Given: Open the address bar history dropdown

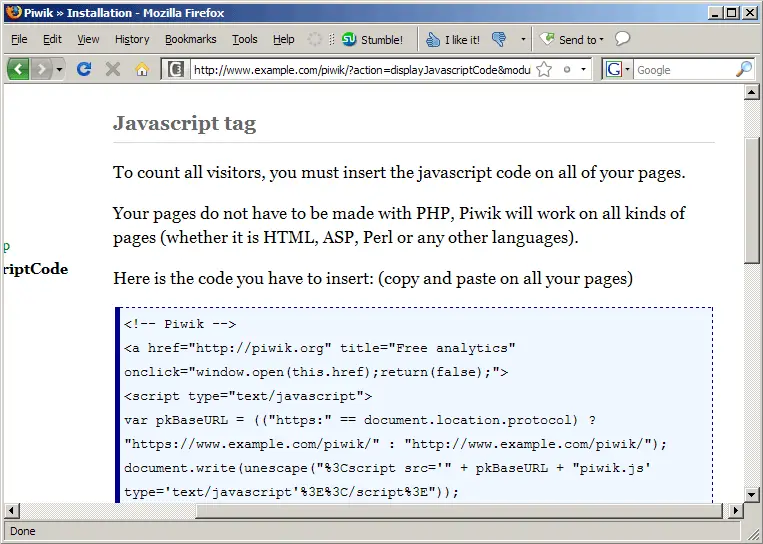Looking at the screenshot, I should coord(583,70).
